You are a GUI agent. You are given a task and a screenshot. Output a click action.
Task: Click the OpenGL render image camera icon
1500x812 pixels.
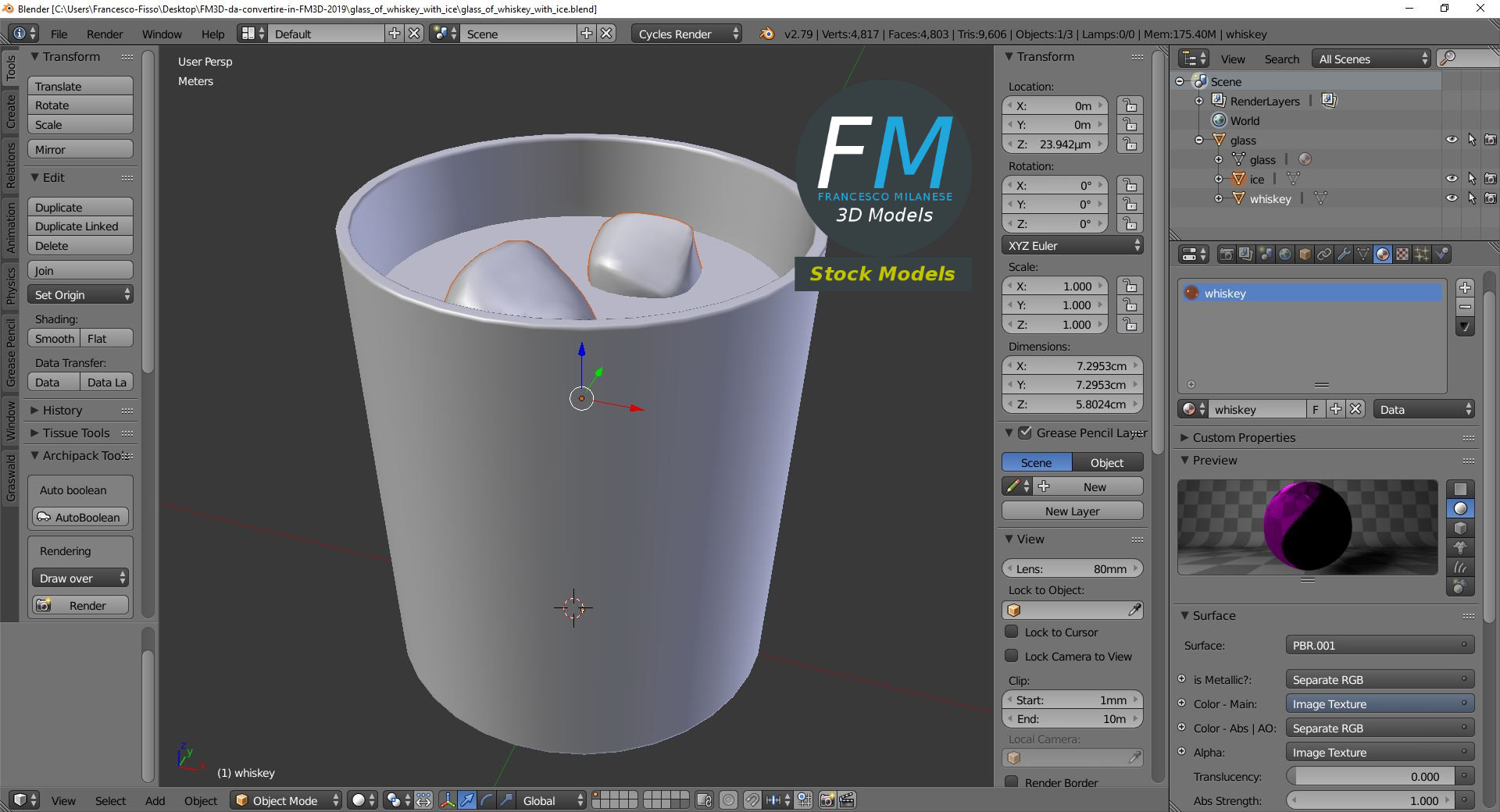coord(827,800)
